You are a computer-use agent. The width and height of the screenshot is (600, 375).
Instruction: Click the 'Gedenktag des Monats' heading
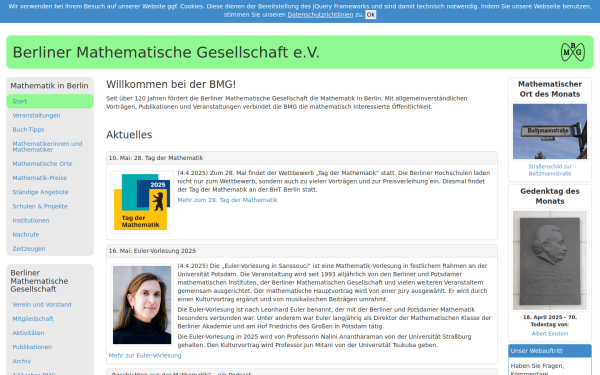[550, 196]
